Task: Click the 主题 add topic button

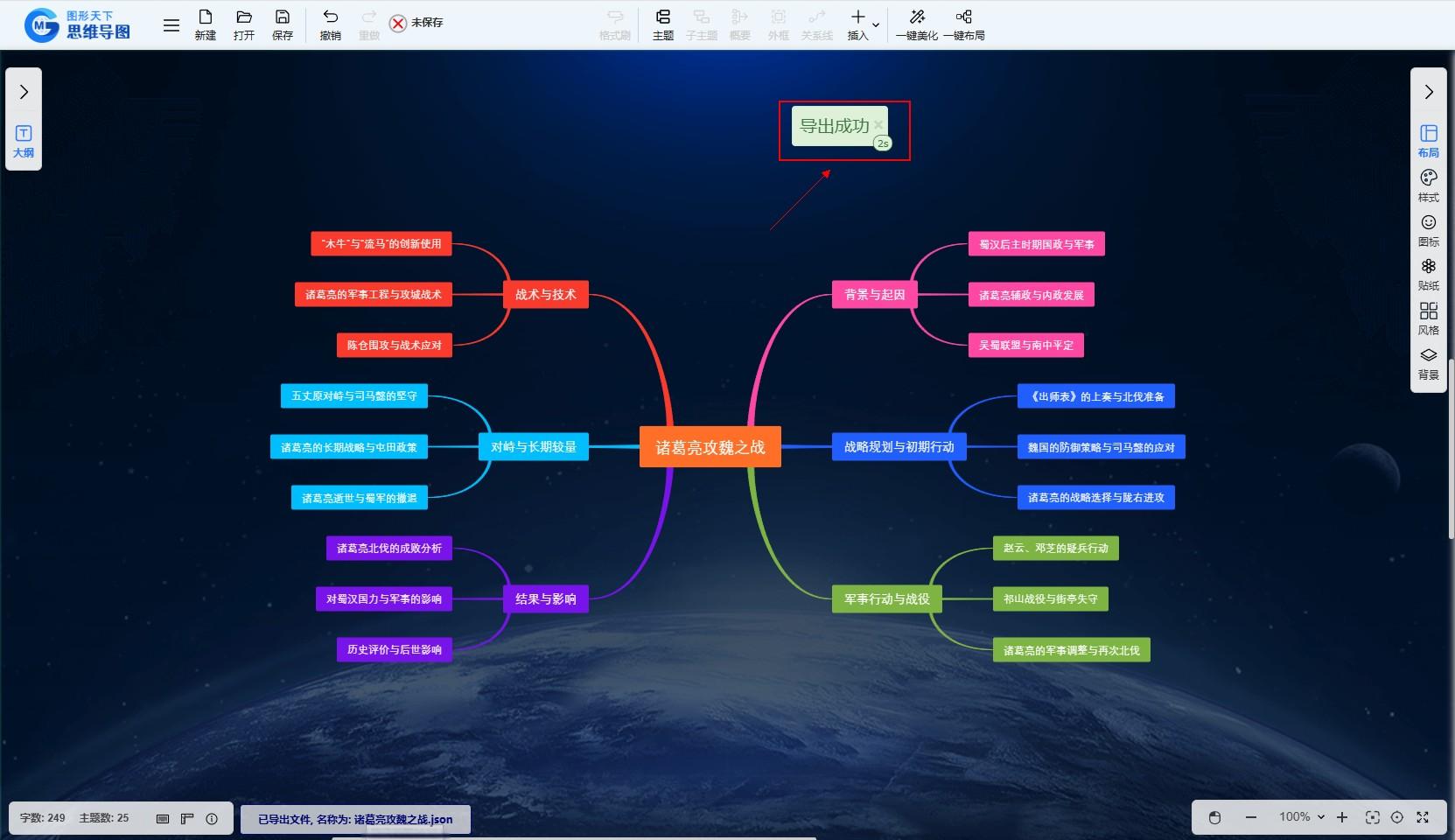Action: pyautogui.click(x=663, y=24)
